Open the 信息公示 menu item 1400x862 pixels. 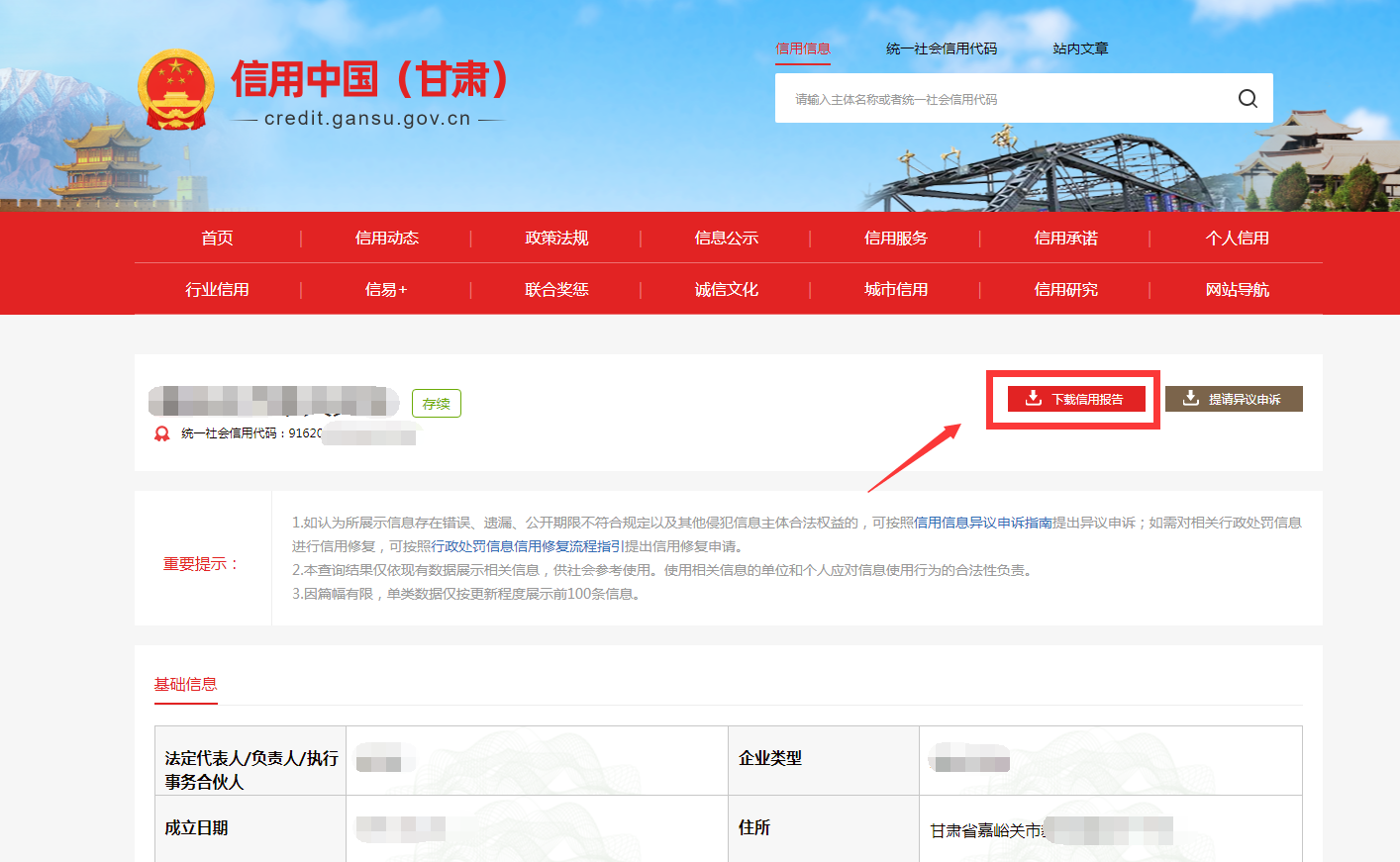click(x=726, y=238)
